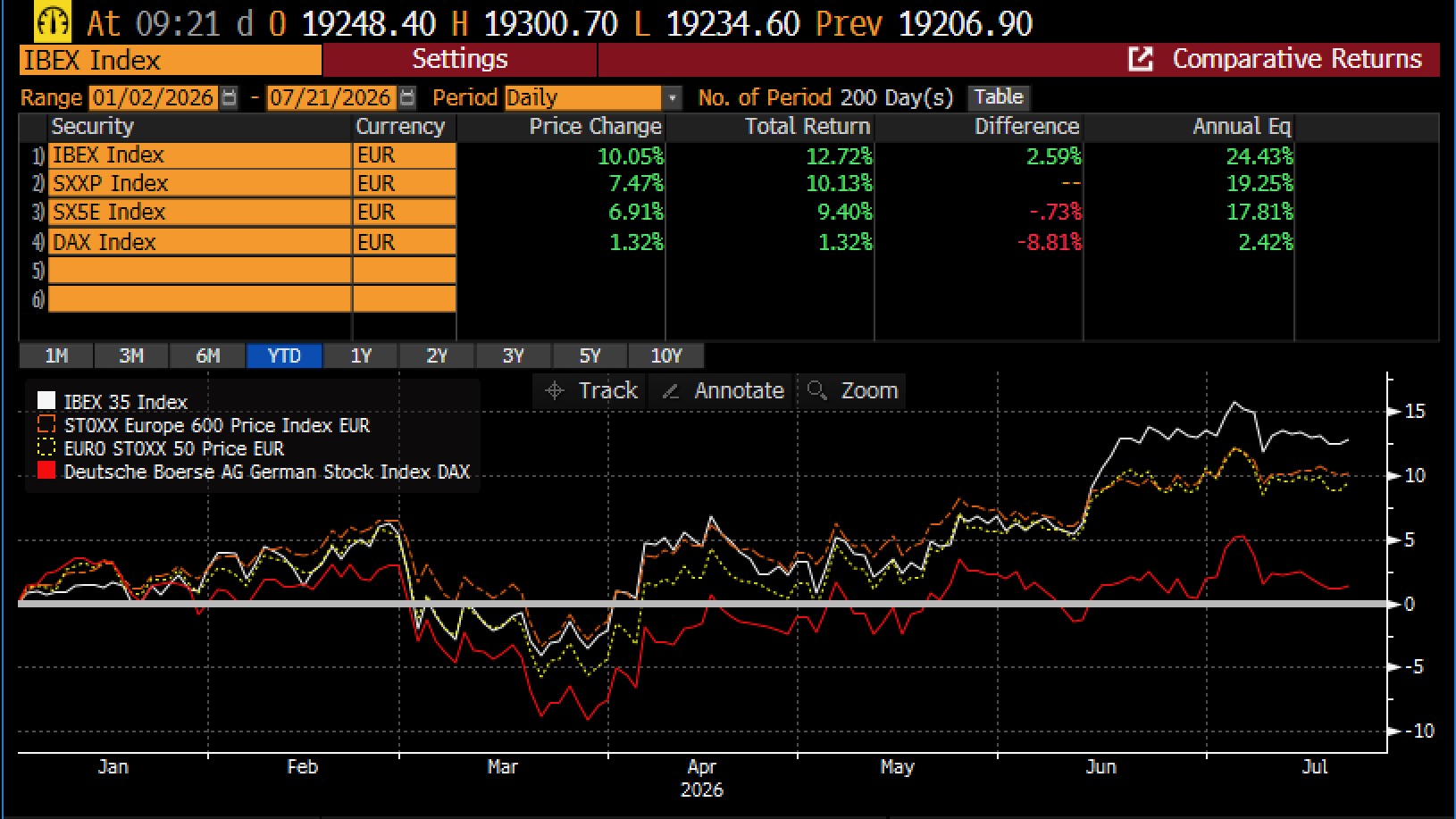Sort by the Total Return column header
This screenshot has width=1456, height=819.
(x=807, y=127)
